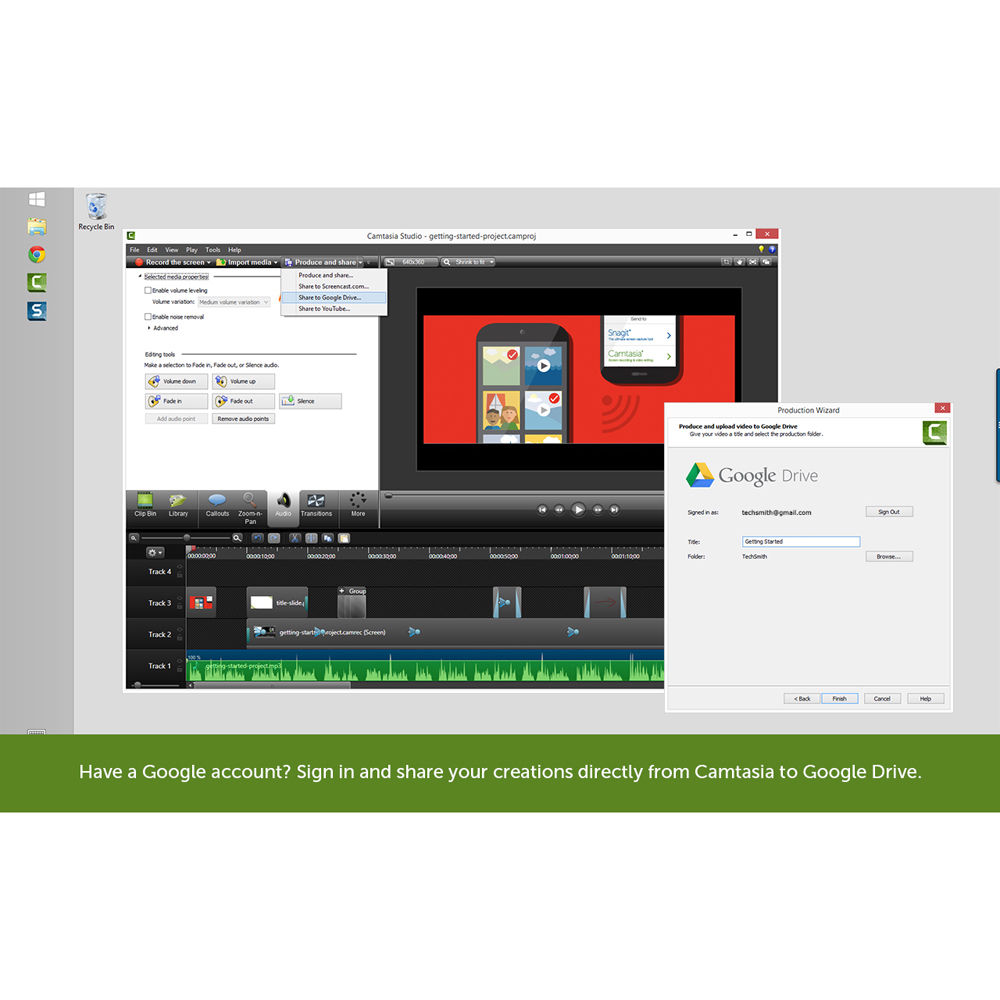Open the Recycle Bin desktop icon
Screen dimensions: 1000x1000
point(96,211)
